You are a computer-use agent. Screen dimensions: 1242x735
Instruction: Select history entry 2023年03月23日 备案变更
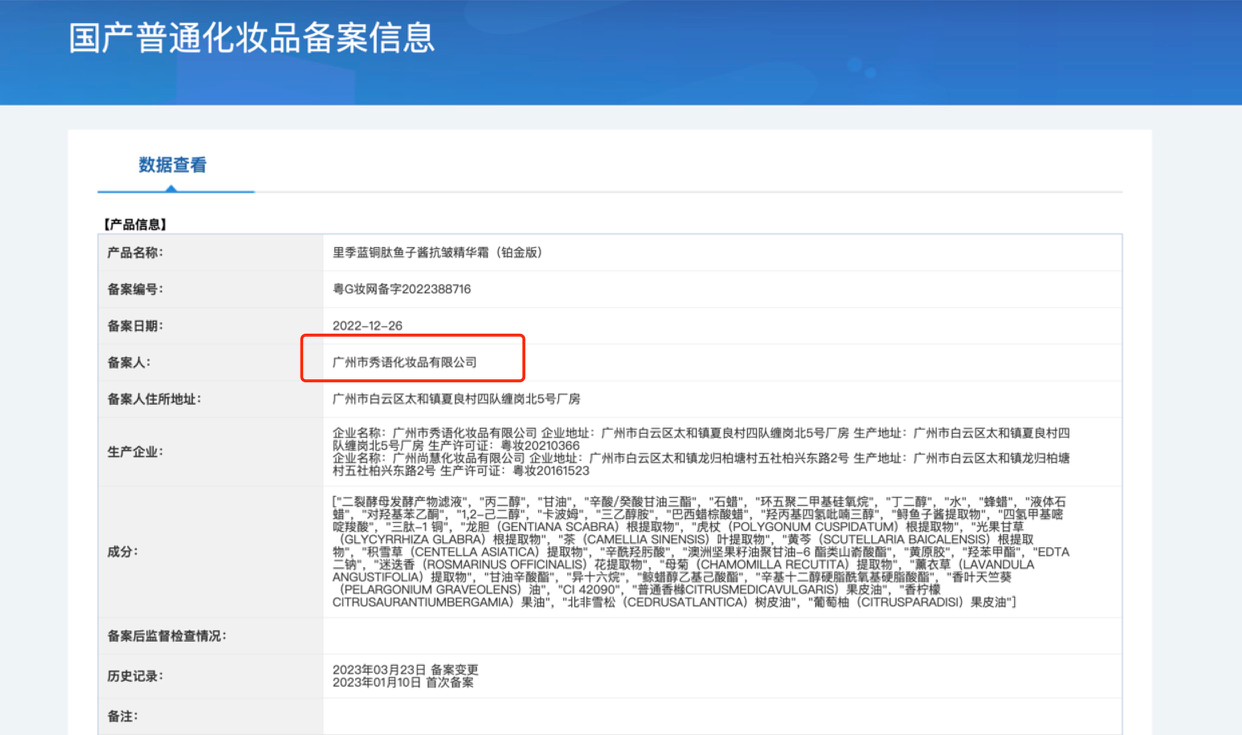405,670
